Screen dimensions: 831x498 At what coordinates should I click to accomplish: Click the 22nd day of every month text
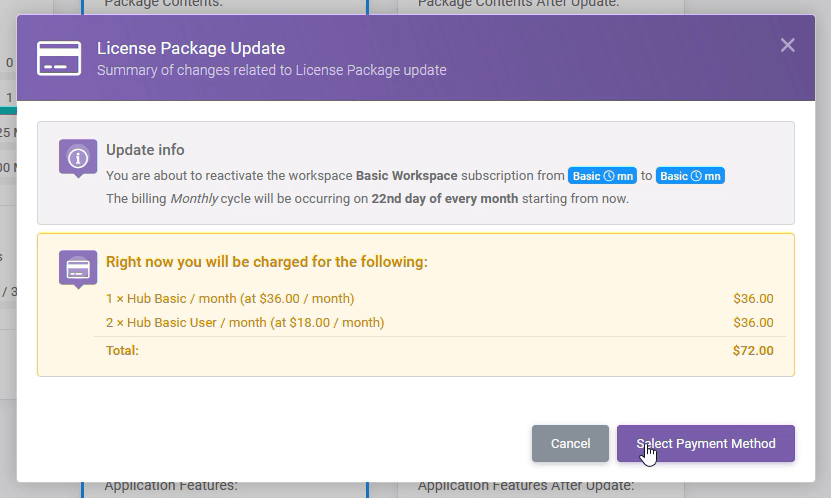(444, 198)
